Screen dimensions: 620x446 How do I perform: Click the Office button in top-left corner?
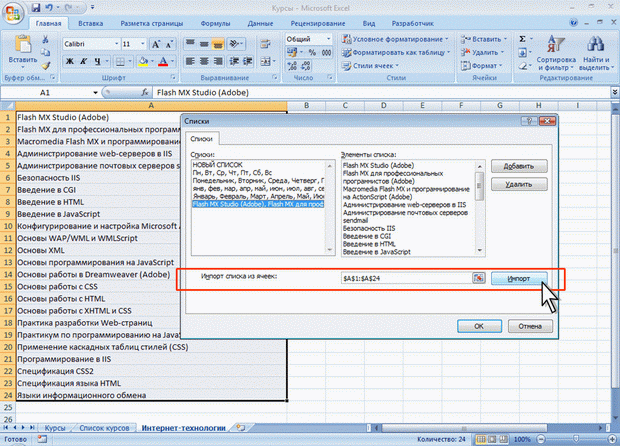coord(13,14)
